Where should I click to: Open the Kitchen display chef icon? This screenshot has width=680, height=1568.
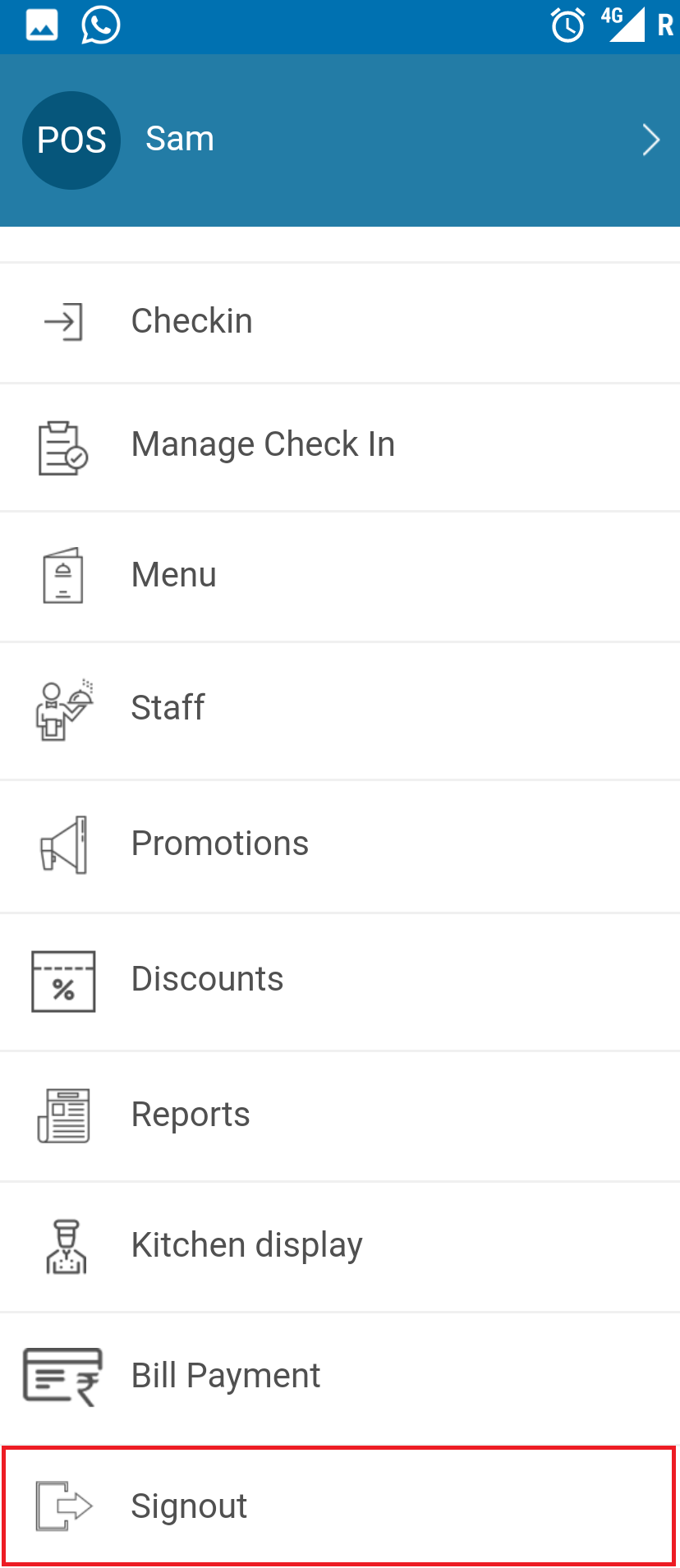tap(66, 1247)
